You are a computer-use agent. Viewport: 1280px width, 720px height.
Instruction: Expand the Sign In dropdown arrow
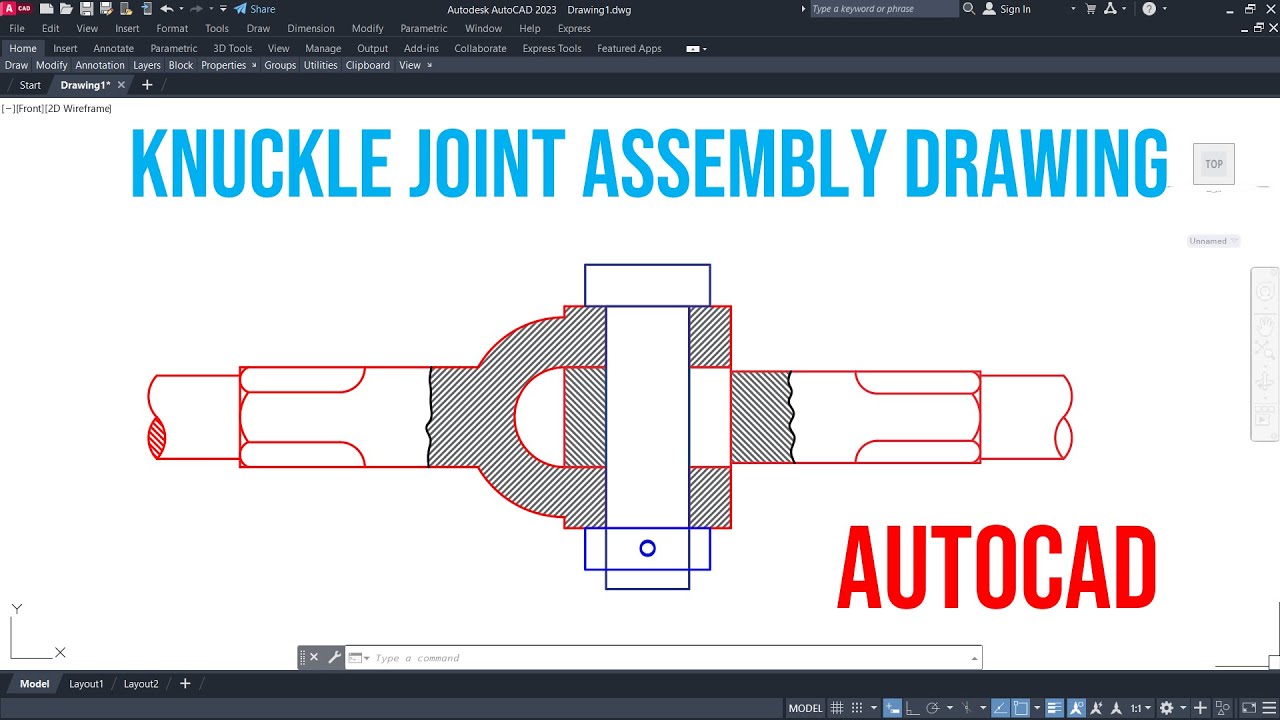[1073, 9]
